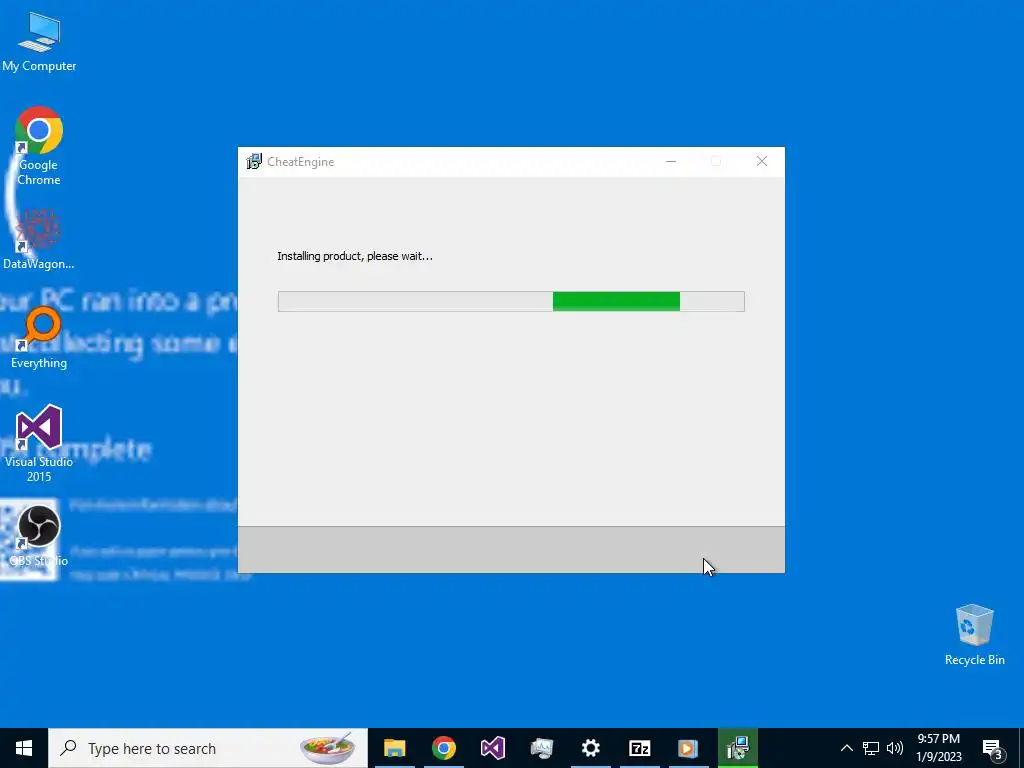Switch to Chrome in the taskbar
1024x768 pixels.
[x=443, y=748]
